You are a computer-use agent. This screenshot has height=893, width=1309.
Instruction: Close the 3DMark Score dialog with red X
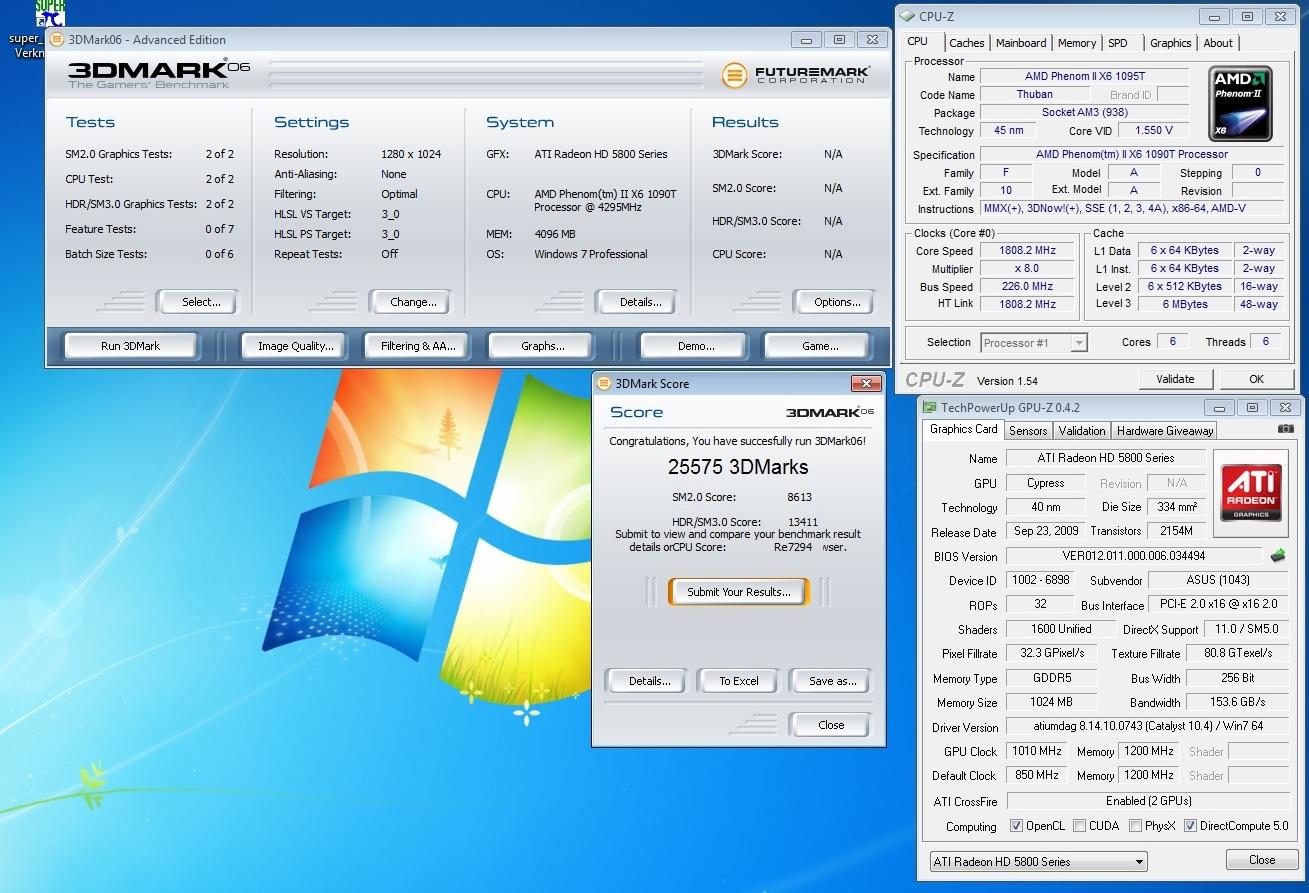(865, 383)
